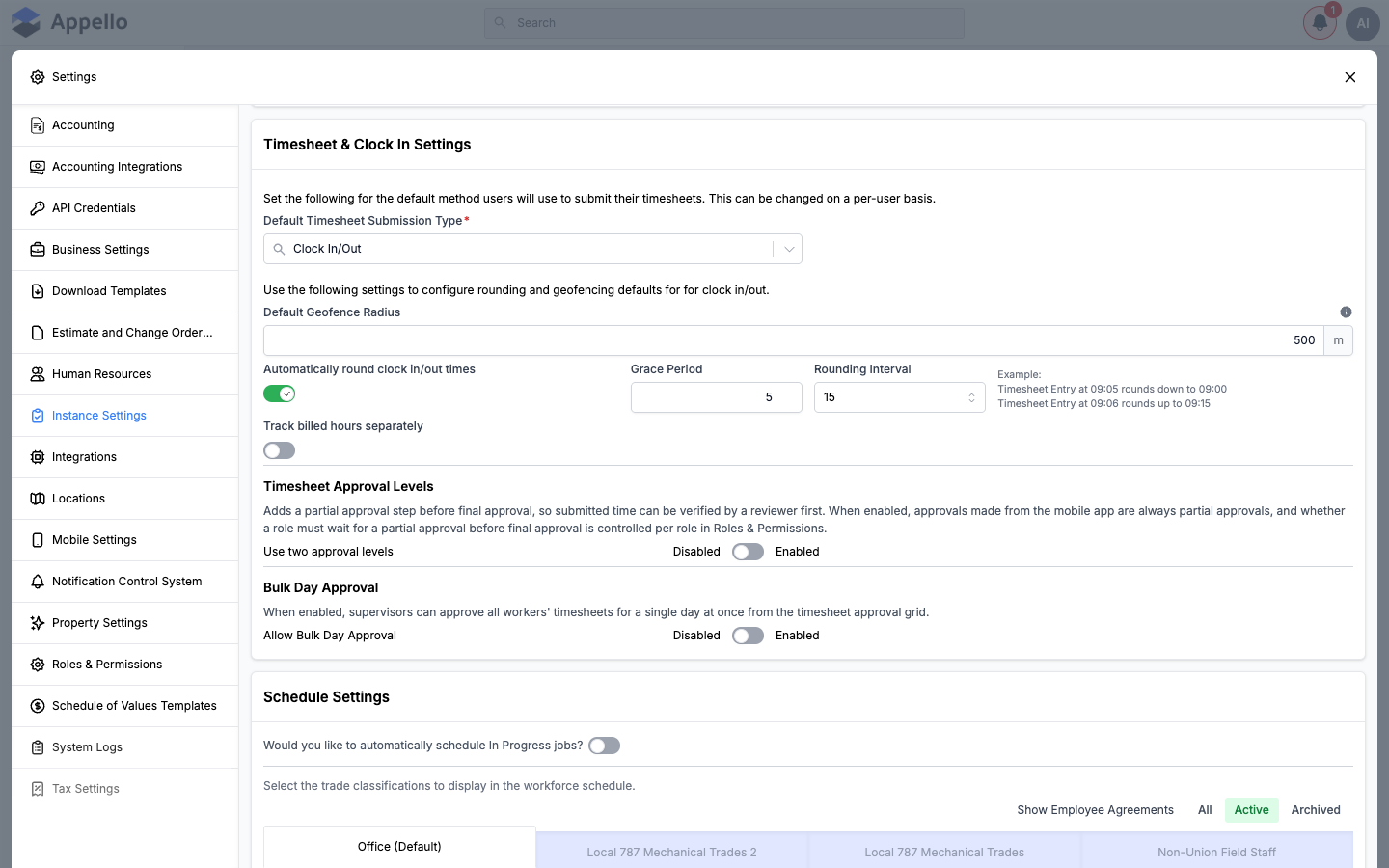Screen dimensions: 1389x868
Task: Click the Schedule of Values dollar icon
Action: click(x=38, y=706)
